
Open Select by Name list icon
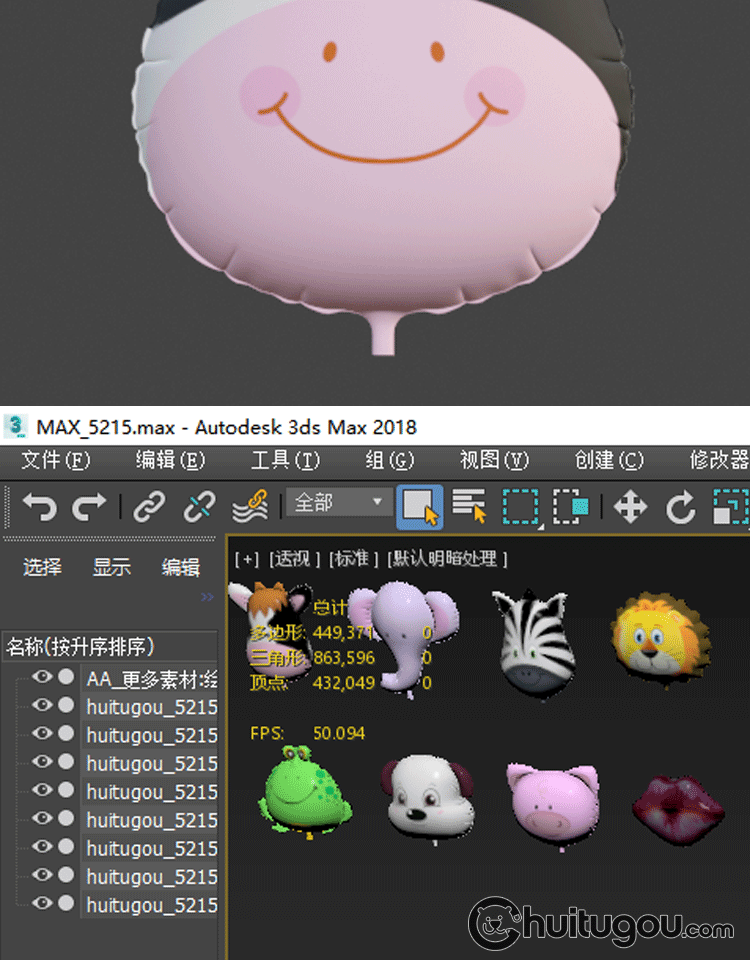[469, 506]
